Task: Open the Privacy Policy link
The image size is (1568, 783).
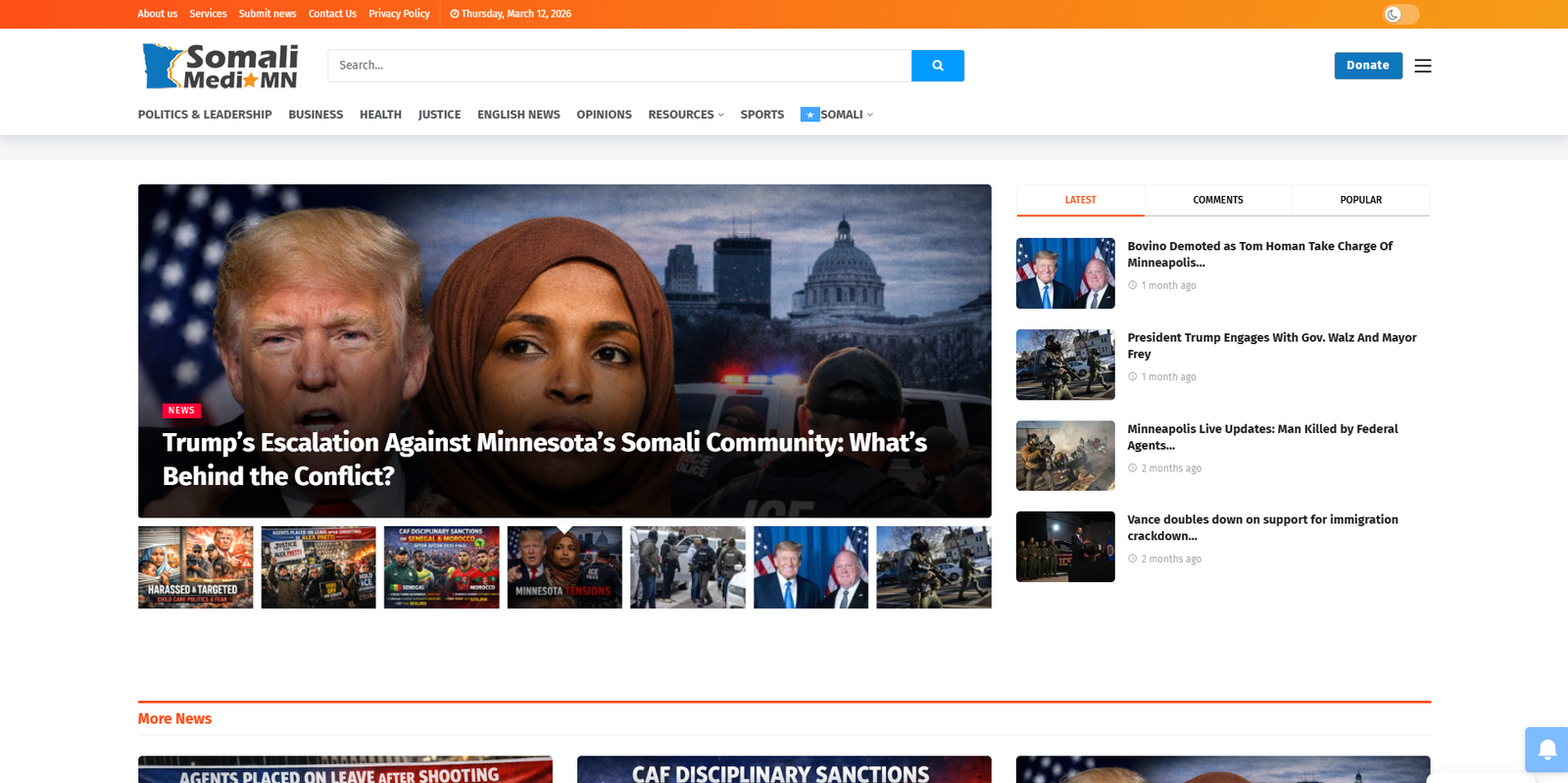Action: (x=399, y=14)
